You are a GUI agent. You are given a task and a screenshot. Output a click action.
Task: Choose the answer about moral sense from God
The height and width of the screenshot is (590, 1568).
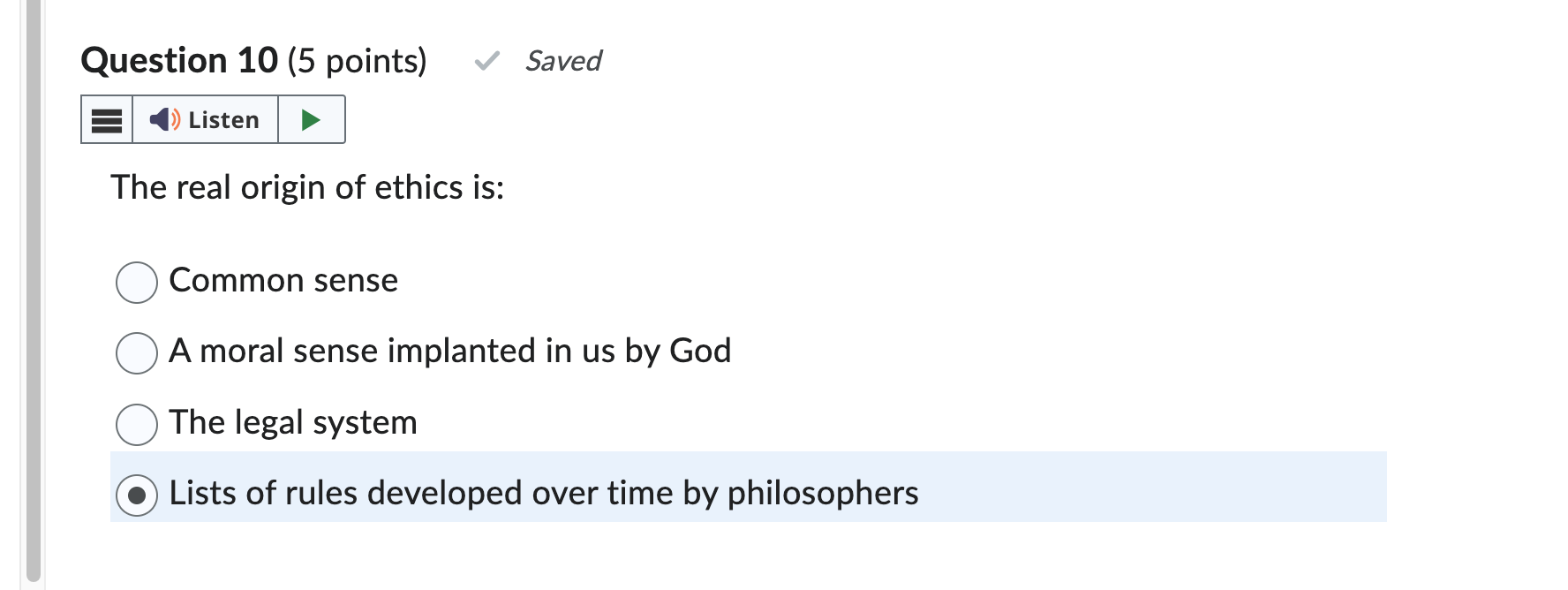coord(137,352)
